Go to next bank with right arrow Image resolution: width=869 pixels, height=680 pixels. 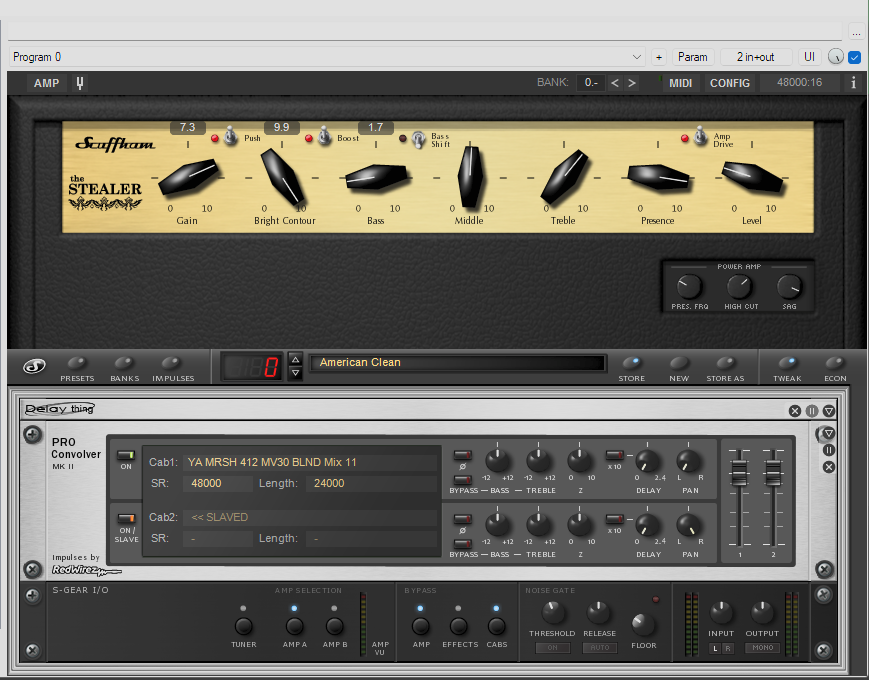click(x=632, y=83)
